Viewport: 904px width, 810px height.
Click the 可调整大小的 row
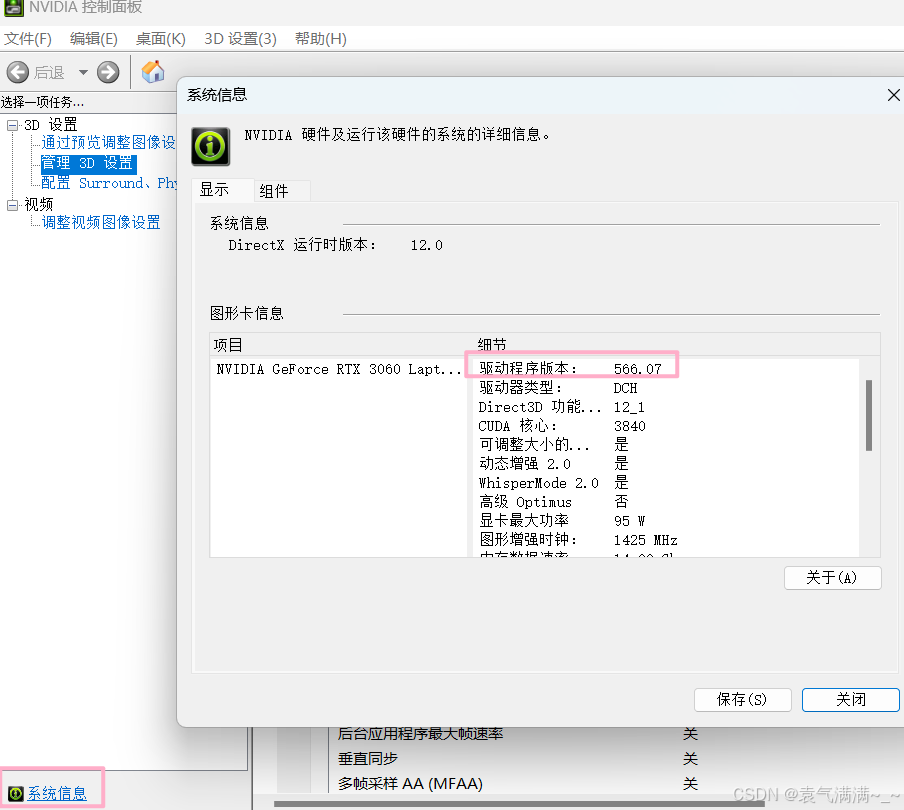coord(553,444)
